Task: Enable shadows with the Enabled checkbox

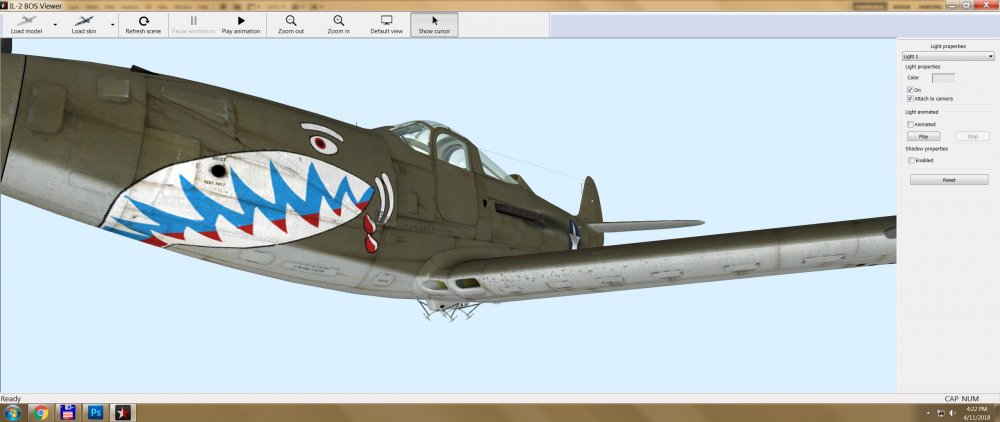Action: 910,160
